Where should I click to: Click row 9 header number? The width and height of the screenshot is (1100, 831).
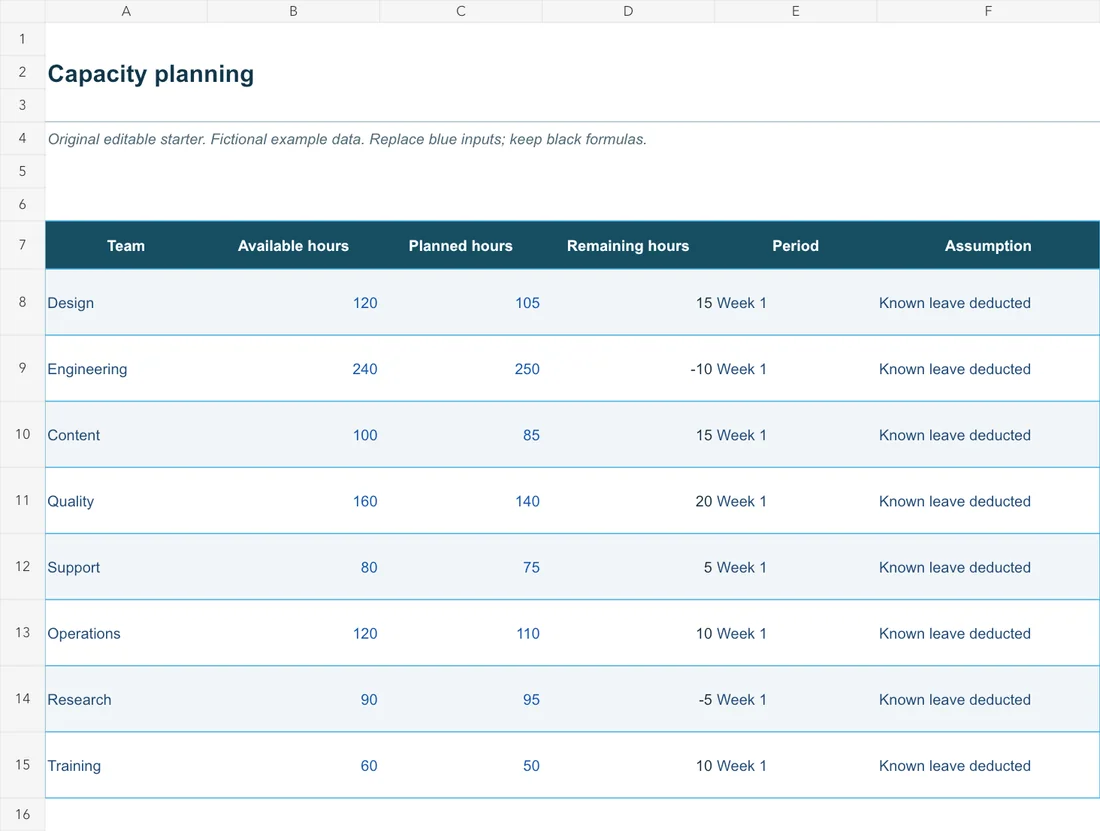pos(22,368)
